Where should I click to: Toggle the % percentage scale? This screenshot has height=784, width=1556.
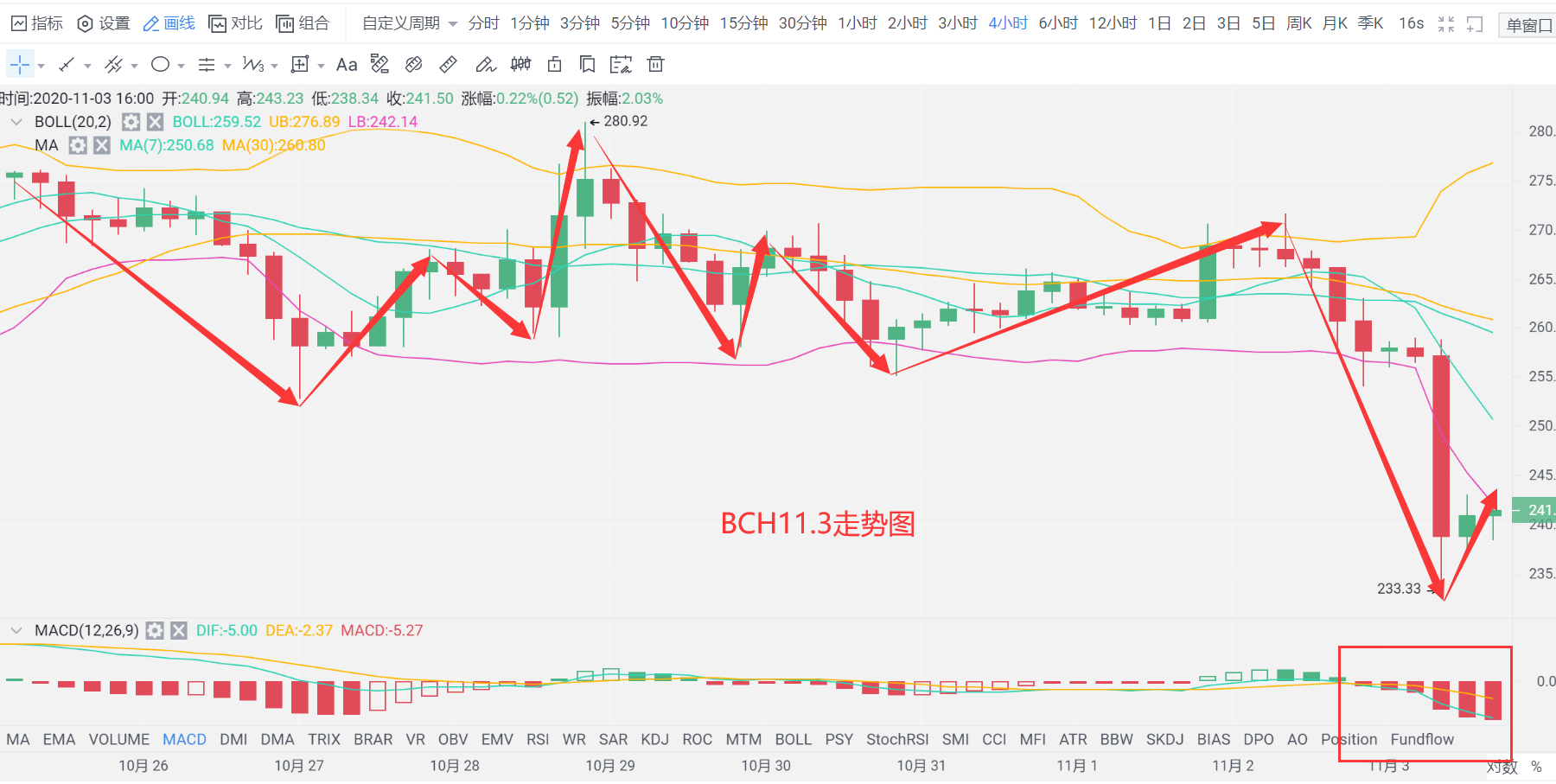pos(1536,767)
